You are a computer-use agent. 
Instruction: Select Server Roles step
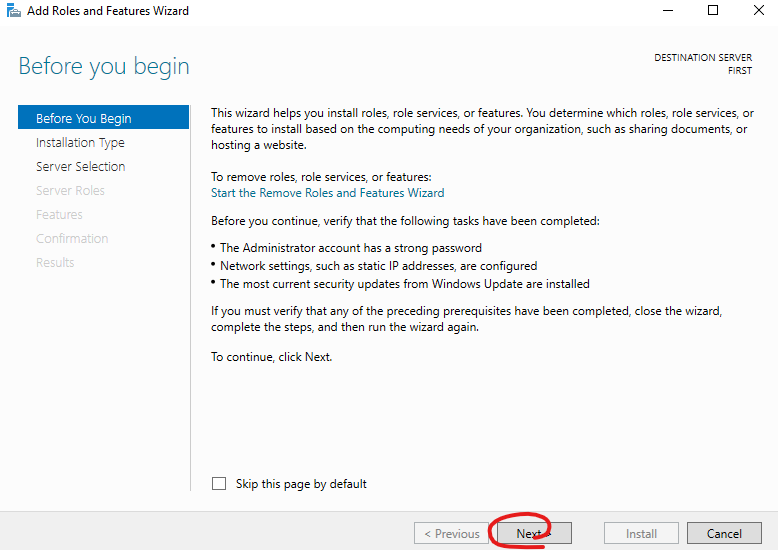70,191
